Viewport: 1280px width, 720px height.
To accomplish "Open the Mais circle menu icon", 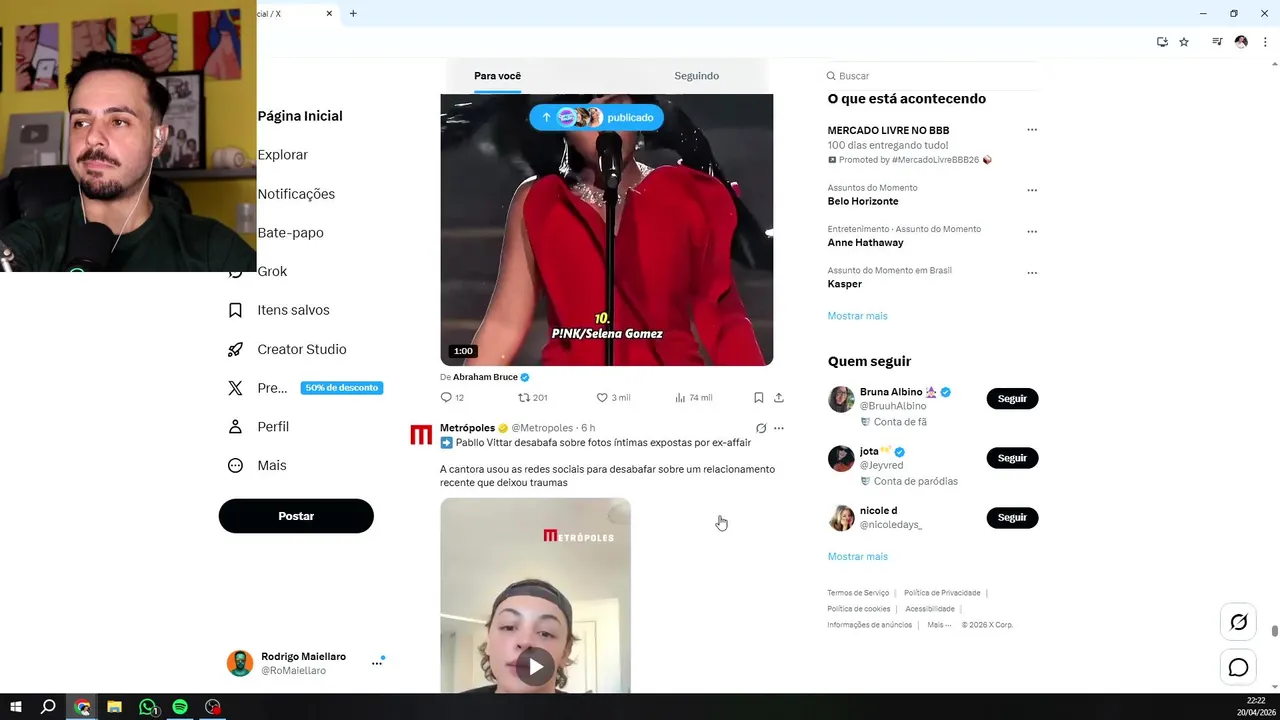I will [235, 465].
